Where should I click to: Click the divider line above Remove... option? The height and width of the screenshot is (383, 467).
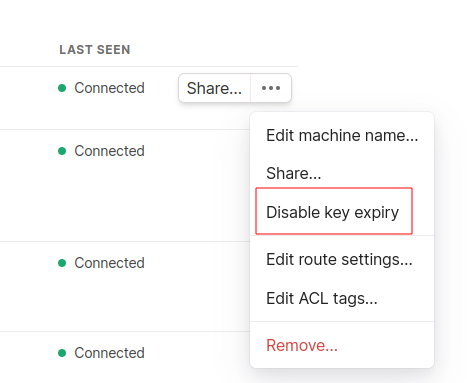point(342,322)
